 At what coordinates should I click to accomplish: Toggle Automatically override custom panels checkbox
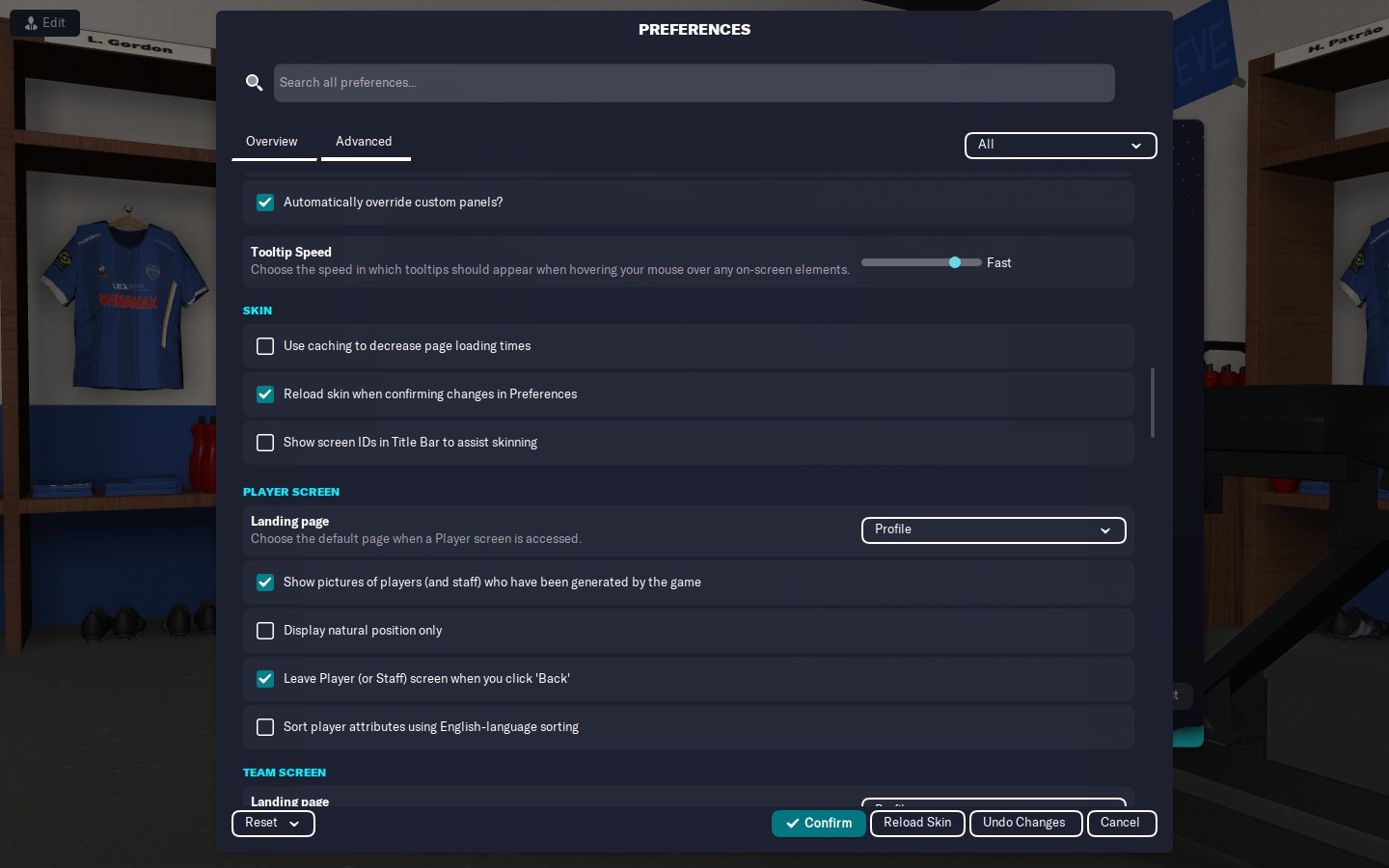265,203
